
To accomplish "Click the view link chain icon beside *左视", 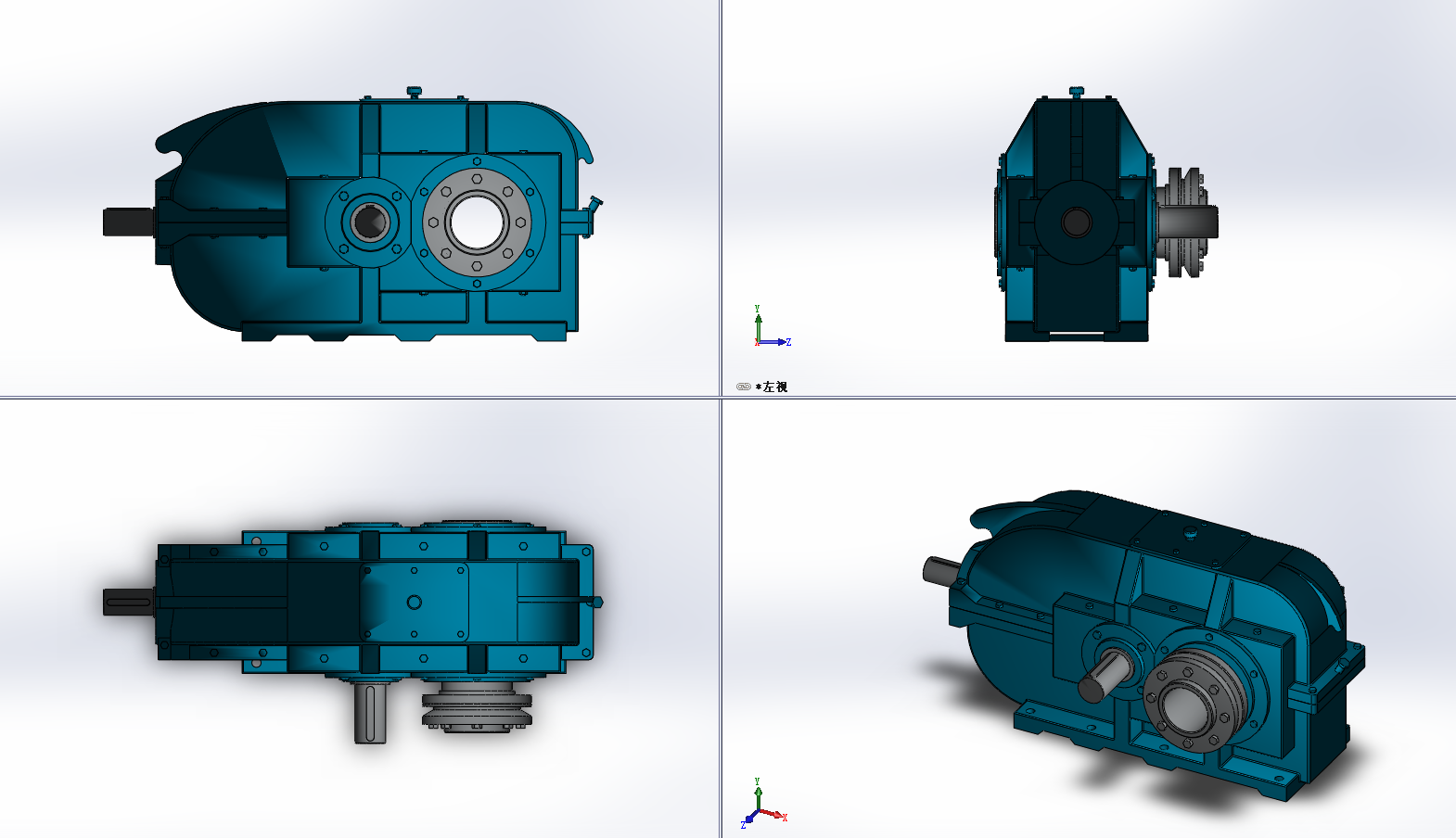I will (743, 387).
